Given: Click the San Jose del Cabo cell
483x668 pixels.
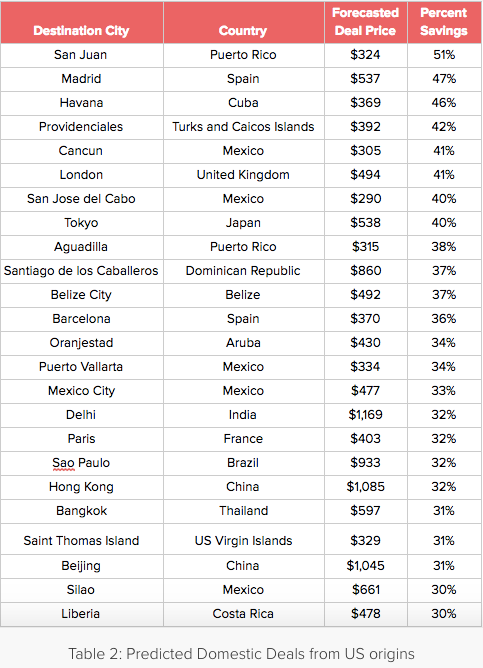Looking at the screenshot, I should (81, 199).
